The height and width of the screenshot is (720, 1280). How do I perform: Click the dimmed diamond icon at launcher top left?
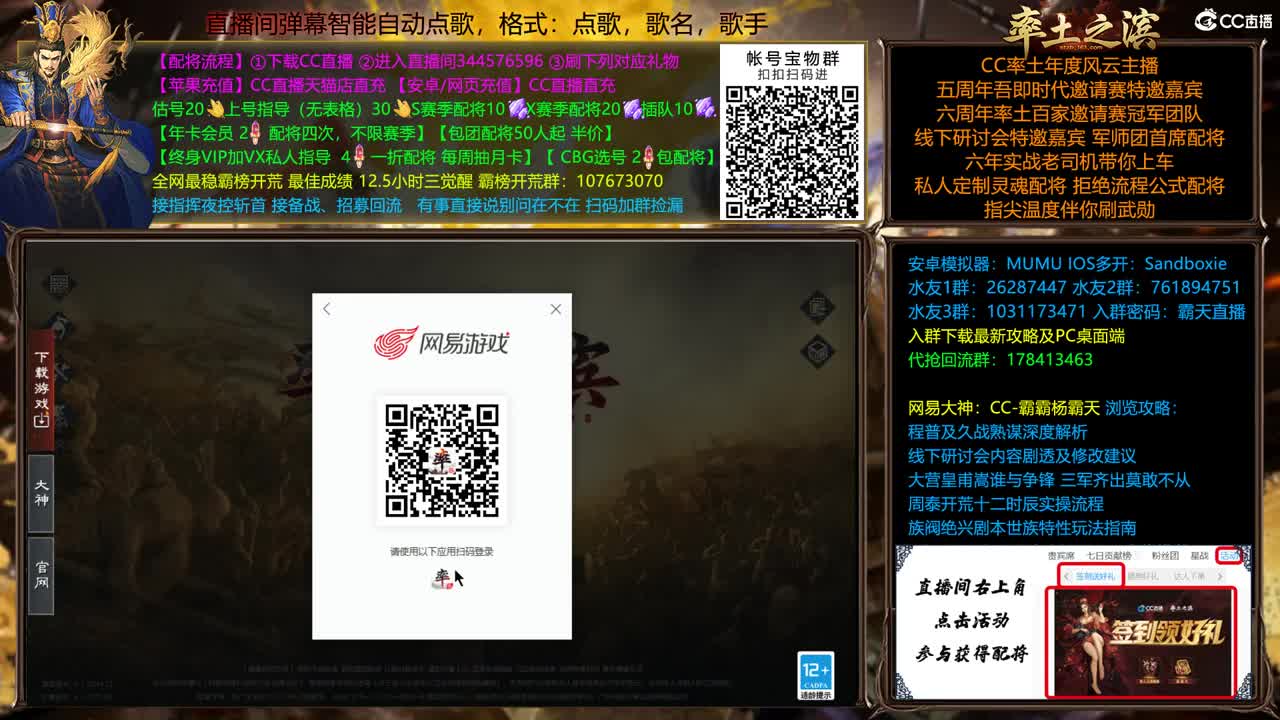click(59, 283)
